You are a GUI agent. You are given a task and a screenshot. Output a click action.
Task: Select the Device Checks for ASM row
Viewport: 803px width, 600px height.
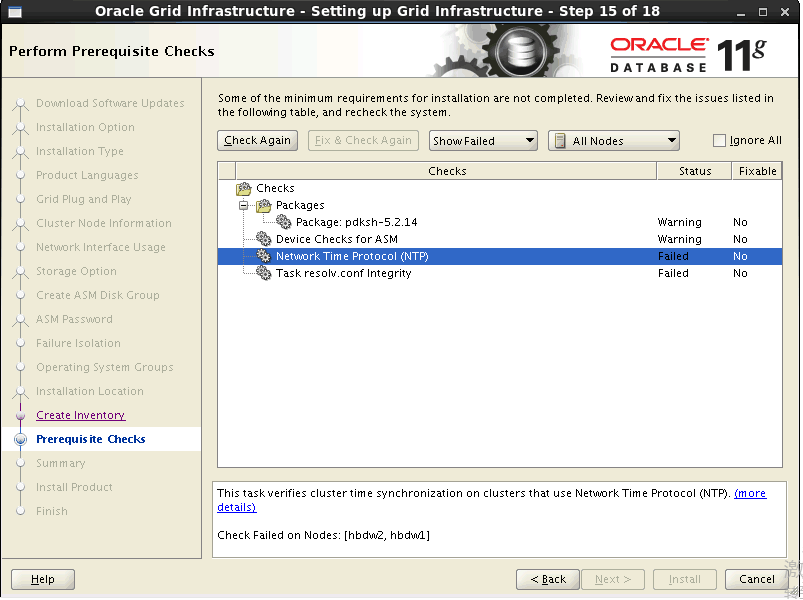click(x=500, y=239)
